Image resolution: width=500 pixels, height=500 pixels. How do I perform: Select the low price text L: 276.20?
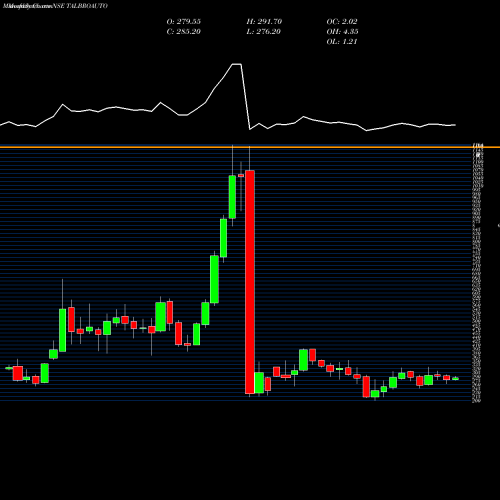pyautogui.click(x=264, y=32)
